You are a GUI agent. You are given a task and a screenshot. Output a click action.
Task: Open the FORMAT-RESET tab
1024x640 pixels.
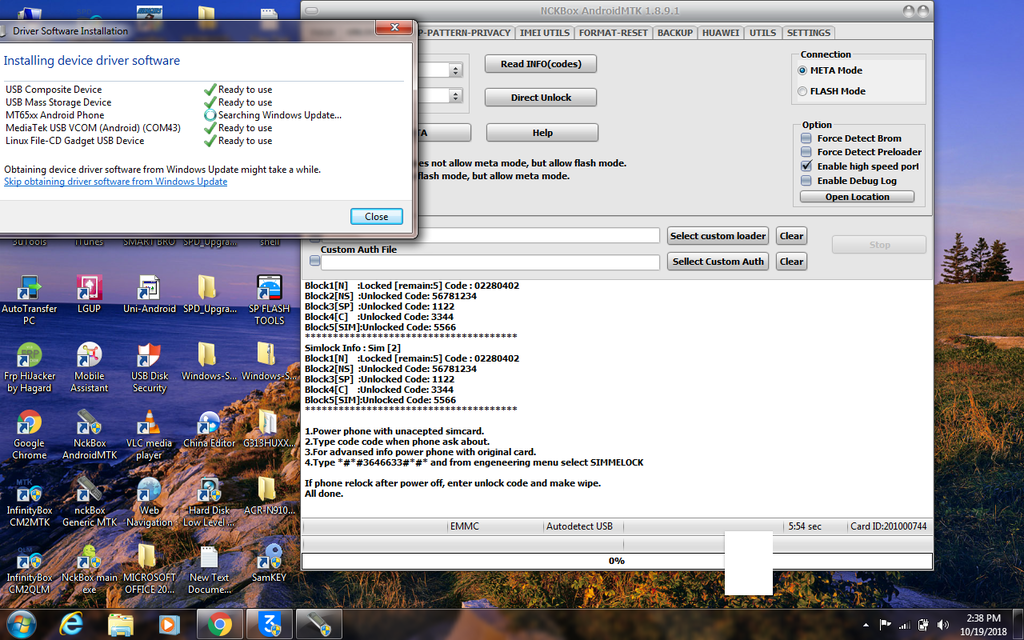pos(614,33)
